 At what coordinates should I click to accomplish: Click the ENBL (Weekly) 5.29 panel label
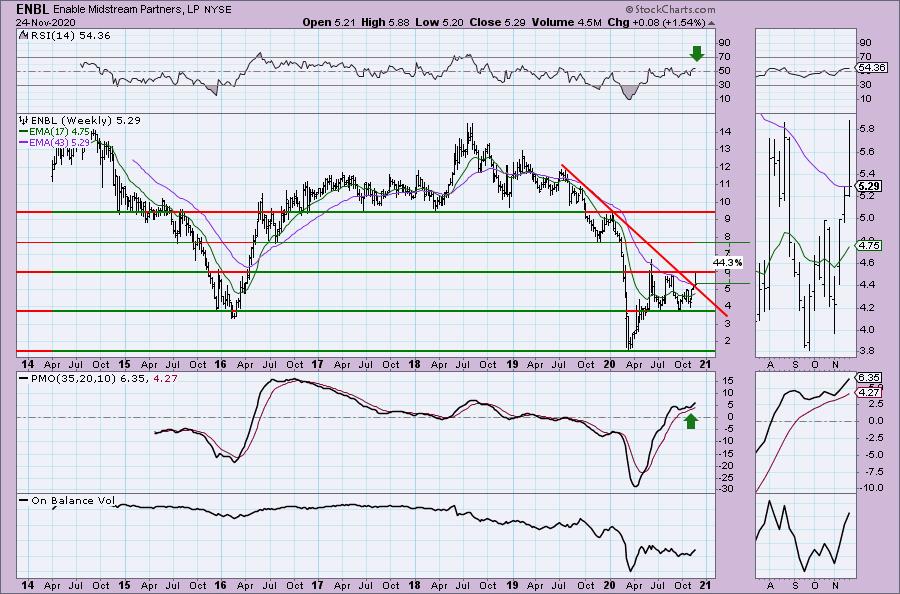pyautogui.click(x=86, y=121)
